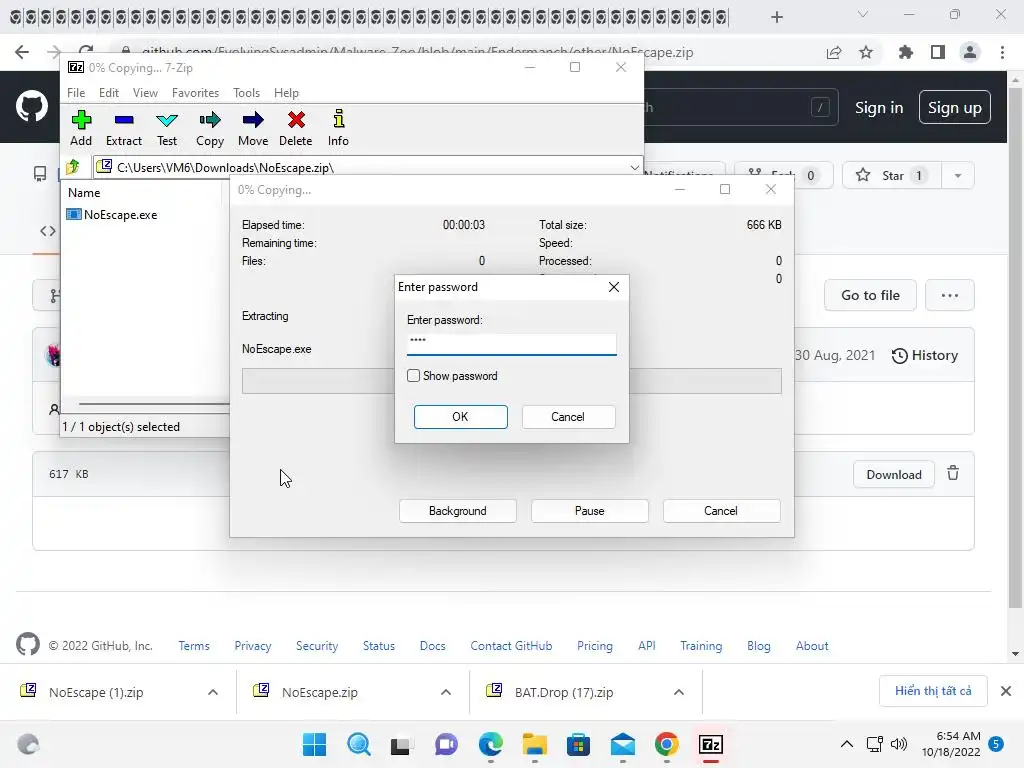Click the Sign up button on GitHub
The height and width of the screenshot is (768, 1024).
pyautogui.click(x=955, y=108)
